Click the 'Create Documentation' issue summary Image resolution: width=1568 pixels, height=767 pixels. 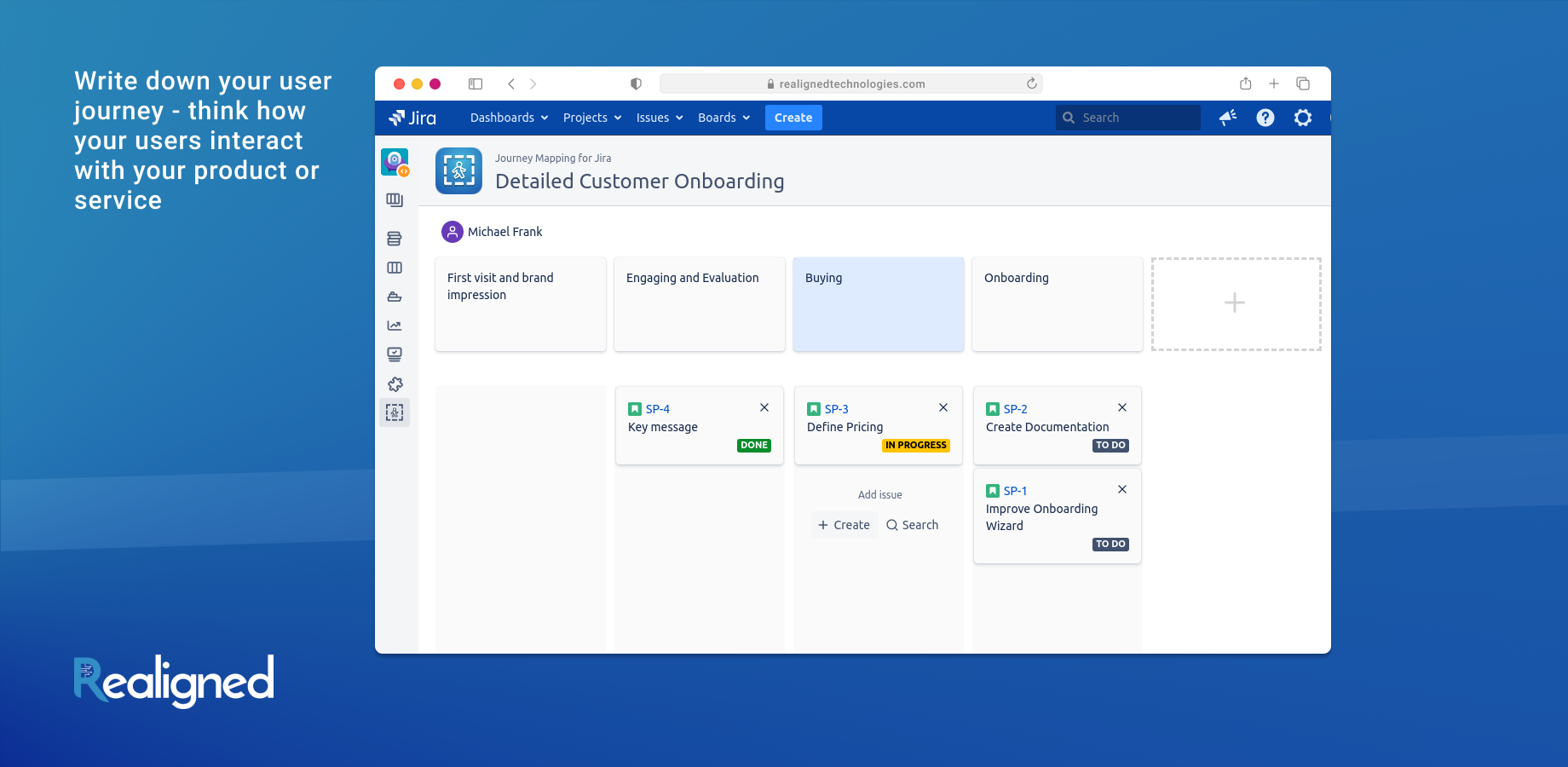pos(1047,427)
